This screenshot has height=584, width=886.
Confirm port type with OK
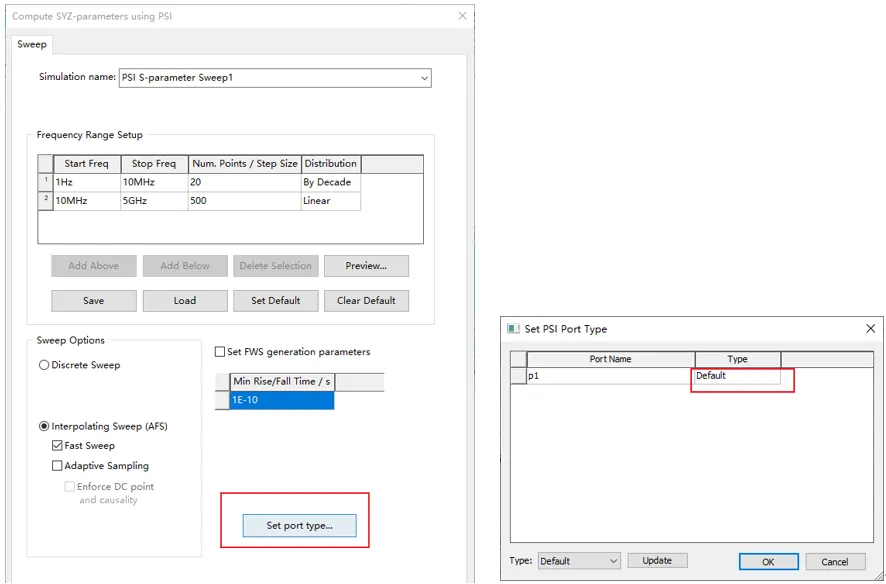[768, 561]
